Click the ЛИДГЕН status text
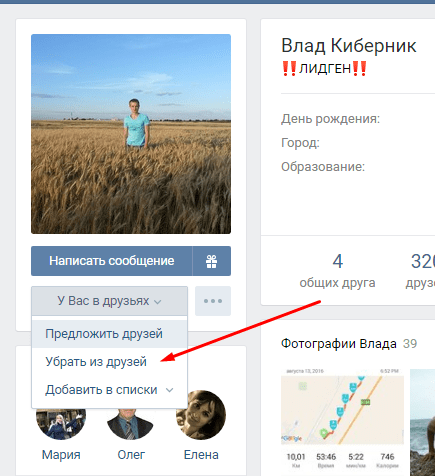Viewport: 435px width, 476px height. pyautogui.click(x=324, y=69)
